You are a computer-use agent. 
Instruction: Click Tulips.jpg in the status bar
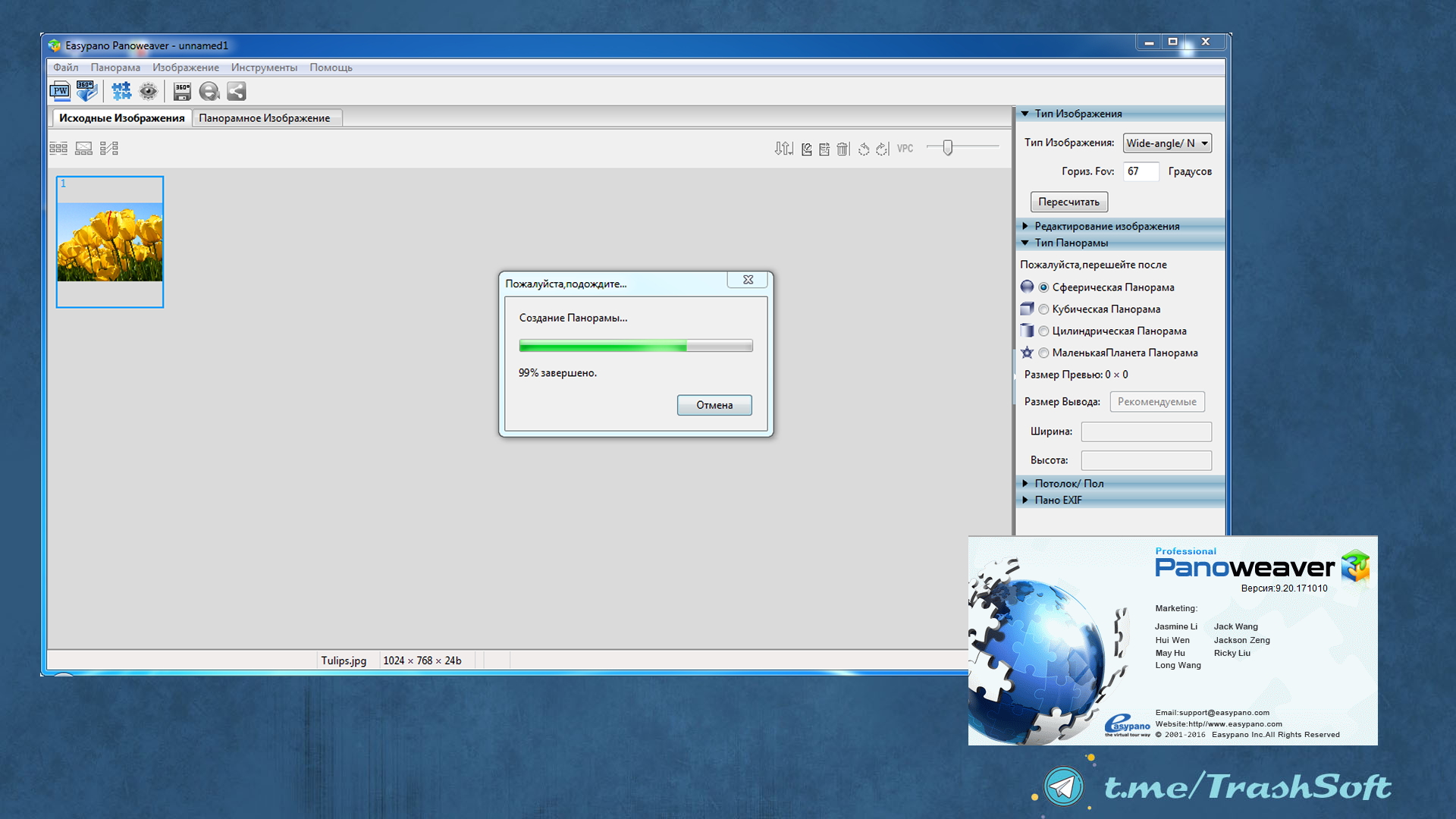344,661
